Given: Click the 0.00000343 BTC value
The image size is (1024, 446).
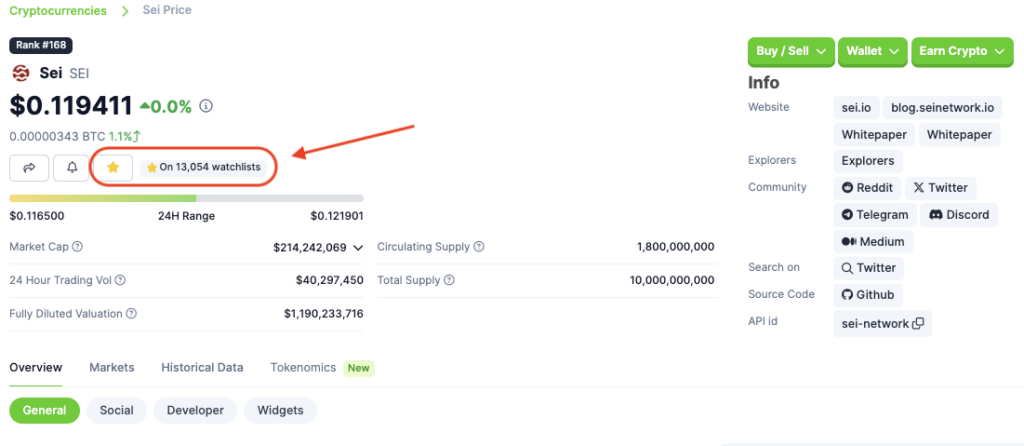Looking at the screenshot, I should 57,137.
